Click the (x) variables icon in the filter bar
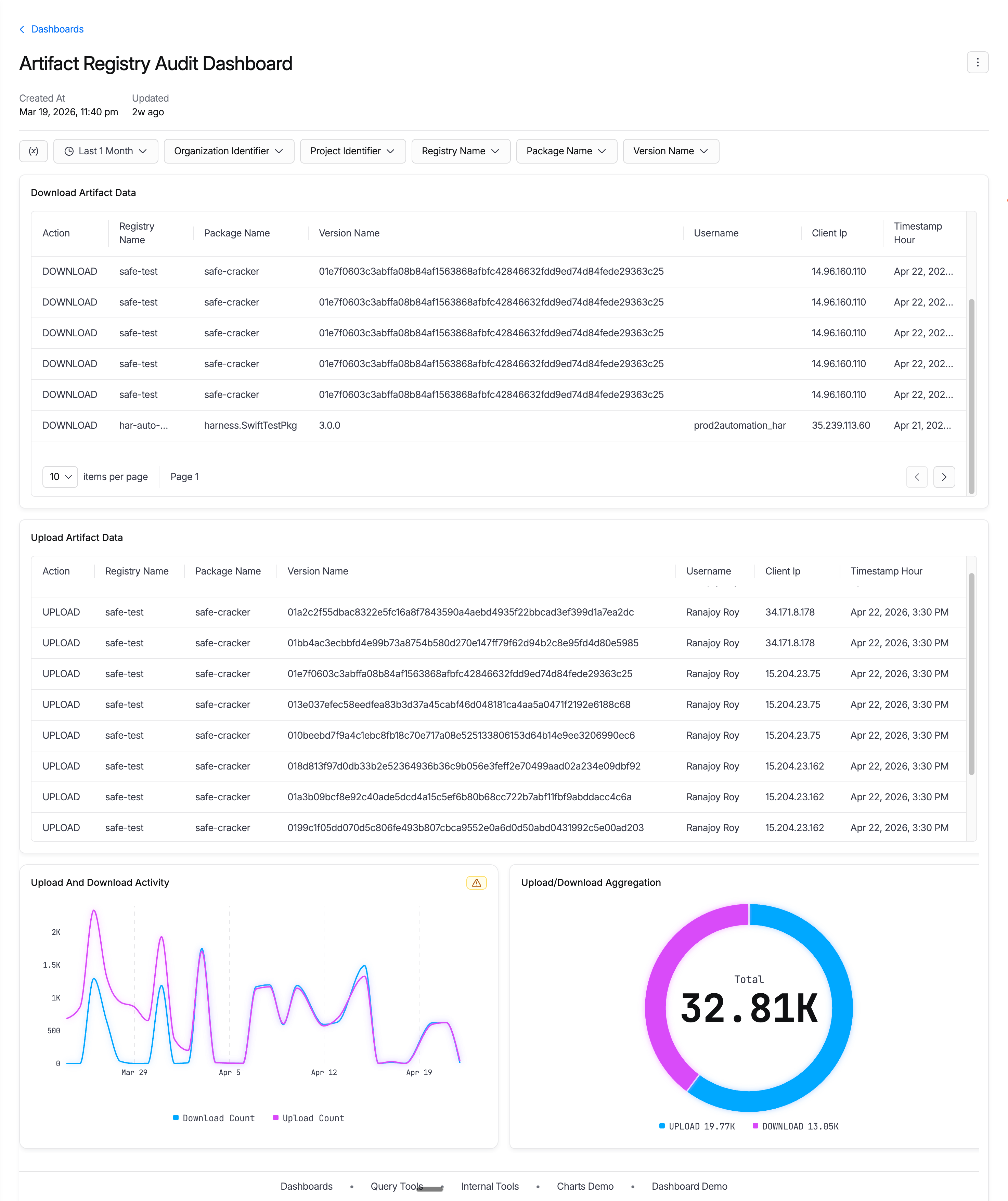This screenshot has width=1008, height=1201. coord(33,151)
